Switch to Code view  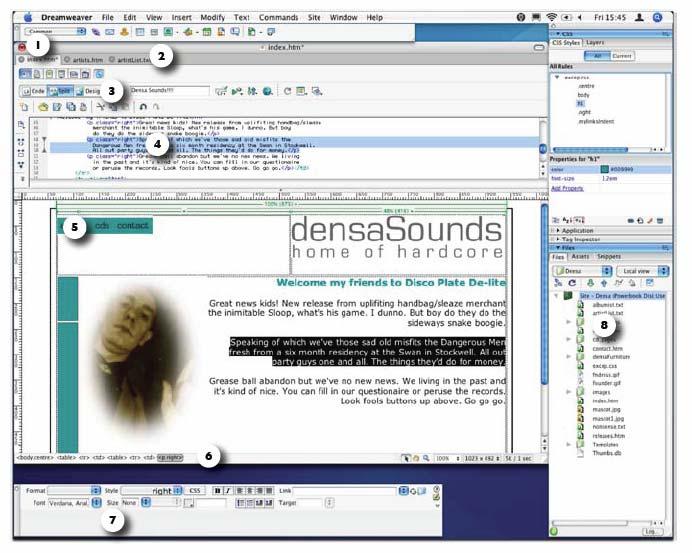click(34, 91)
